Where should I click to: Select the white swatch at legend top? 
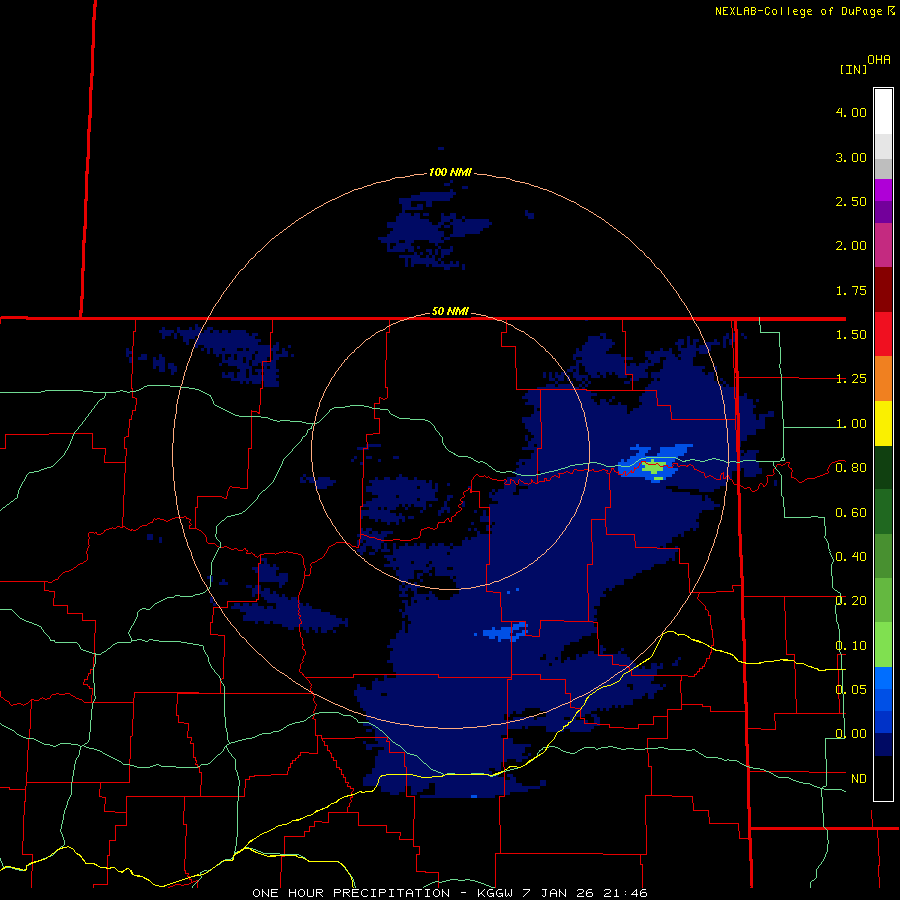point(883,111)
